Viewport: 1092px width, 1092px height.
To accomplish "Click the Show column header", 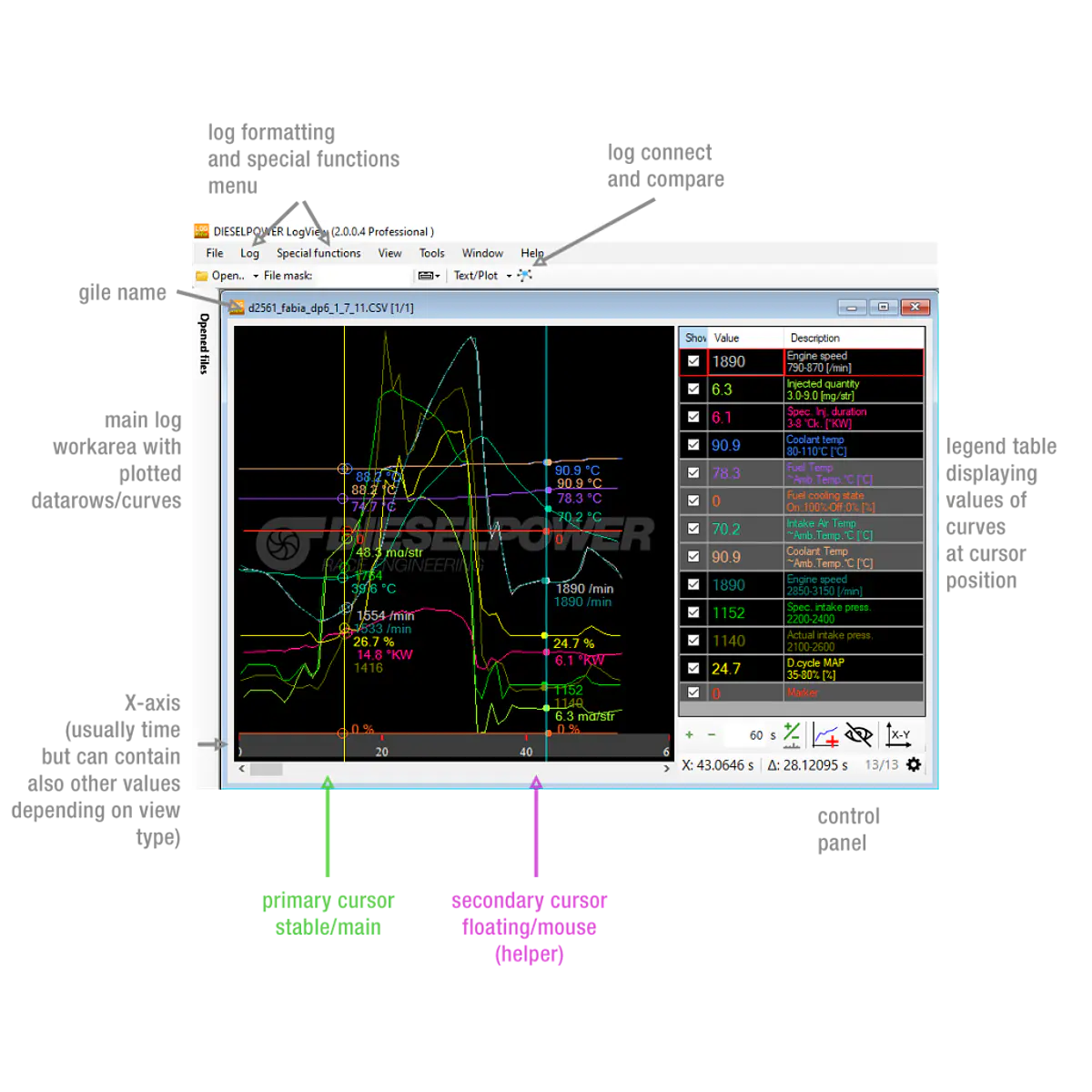I will tap(694, 338).
